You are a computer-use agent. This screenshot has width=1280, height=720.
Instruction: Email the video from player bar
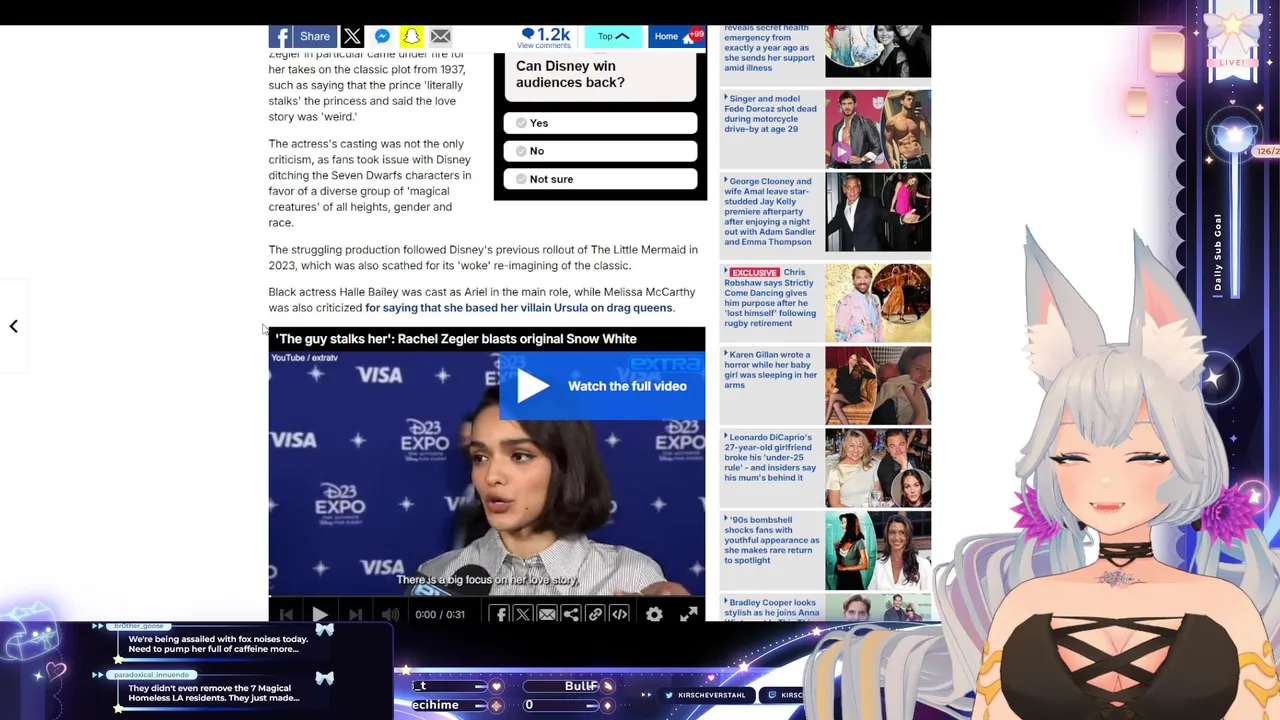click(x=547, y=614)
